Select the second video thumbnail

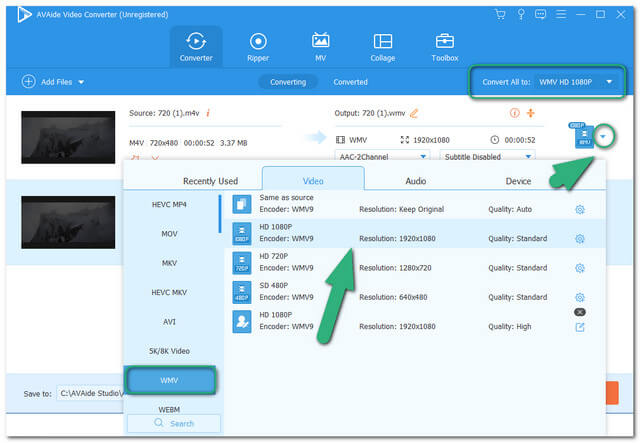click(68, 222)
